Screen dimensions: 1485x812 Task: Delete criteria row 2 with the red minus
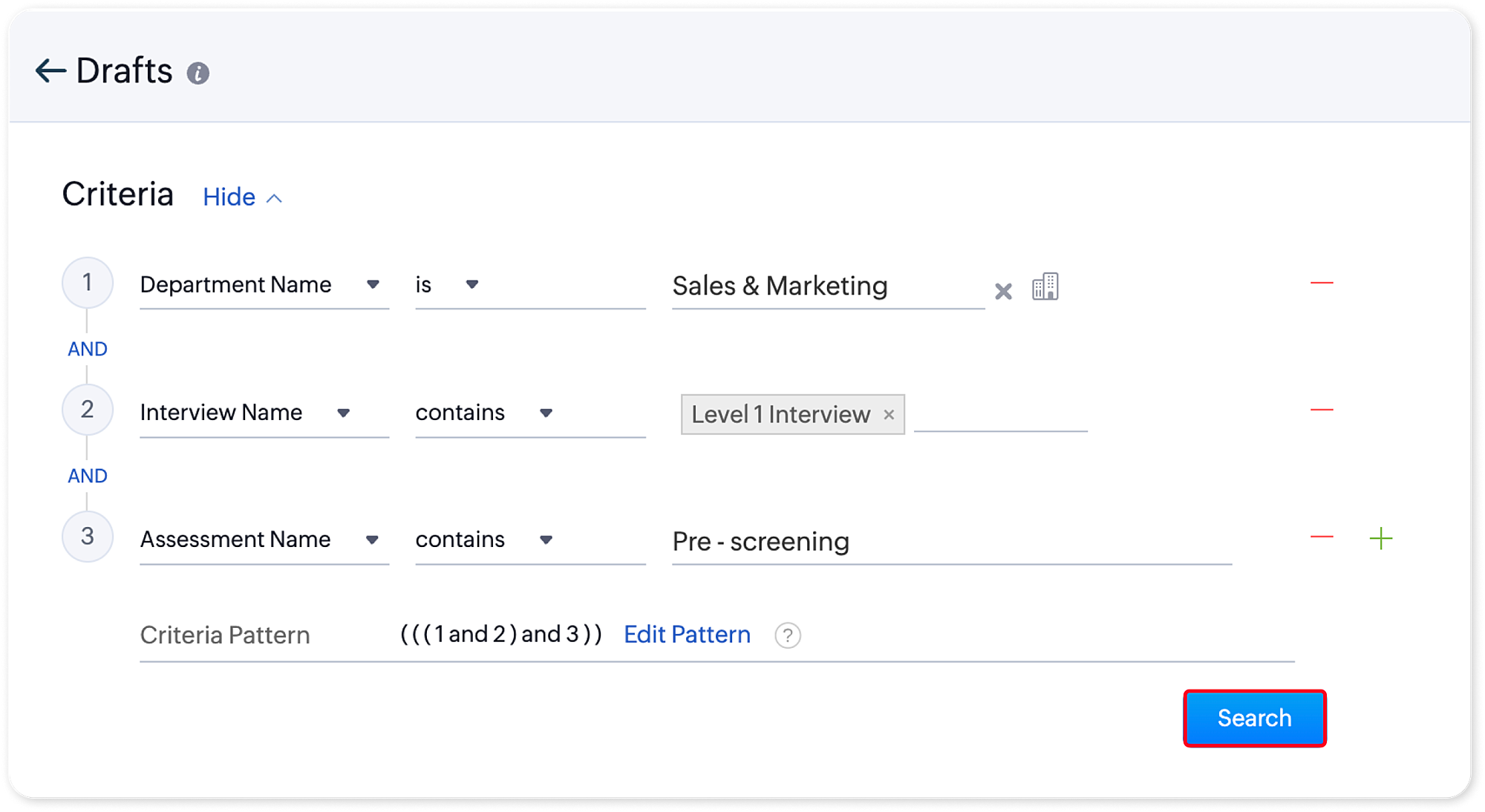pyautogui.click(x=1322, y=410)
